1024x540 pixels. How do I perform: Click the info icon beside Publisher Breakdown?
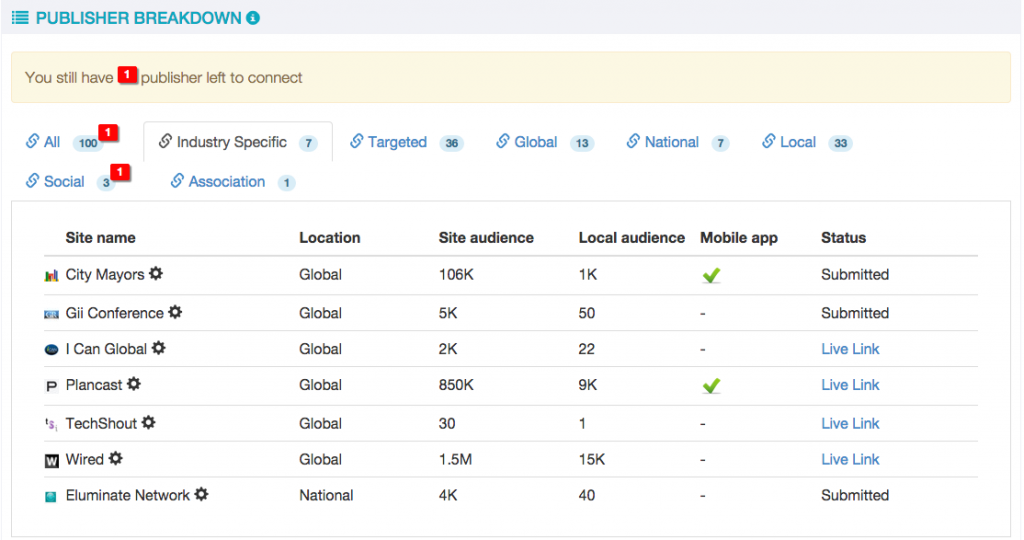[253, 18]
